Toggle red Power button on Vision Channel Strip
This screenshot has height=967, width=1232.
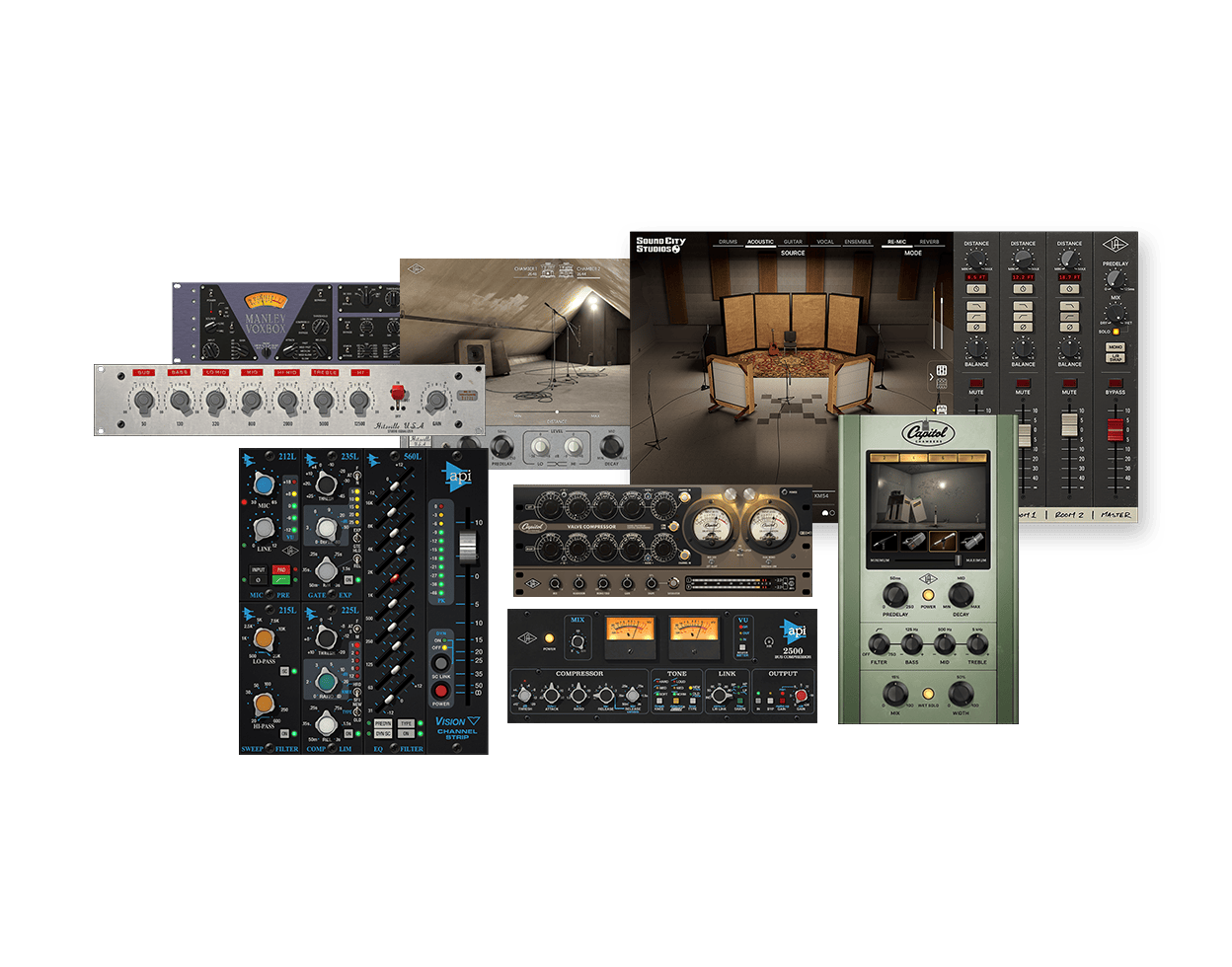point(440,690)
